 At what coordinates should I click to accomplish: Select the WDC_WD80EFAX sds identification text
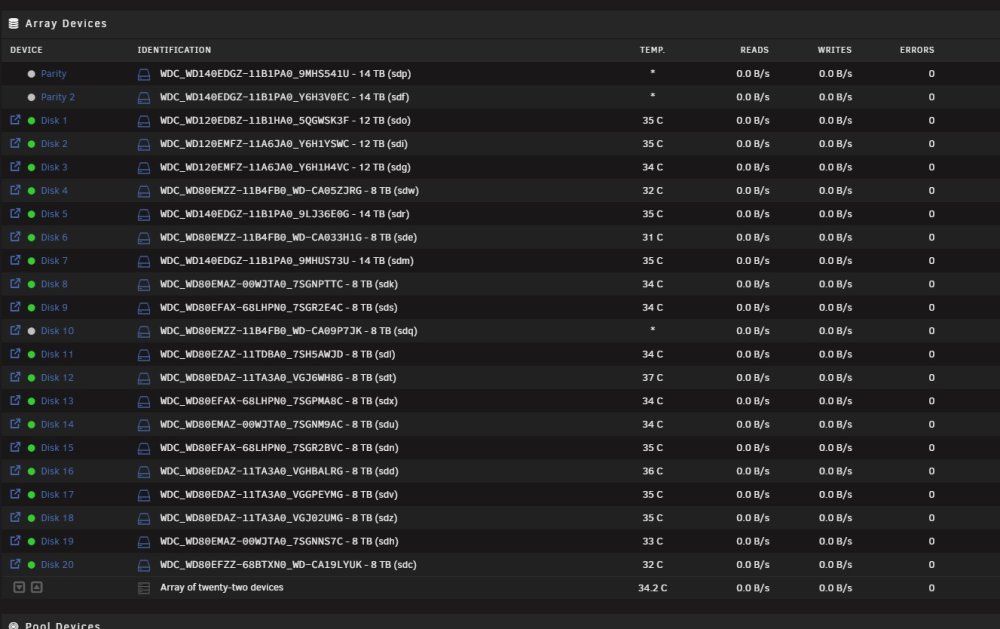(279, 307)
